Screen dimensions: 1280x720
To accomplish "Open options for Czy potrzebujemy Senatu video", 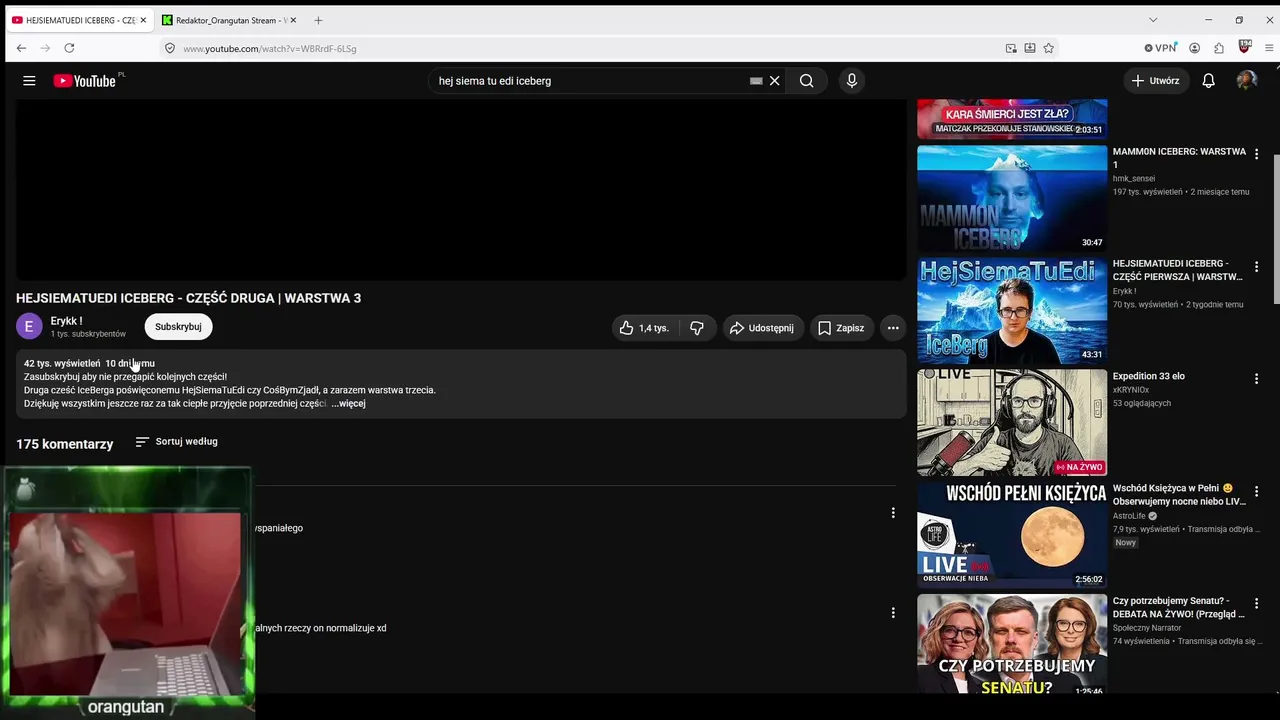I will pyautogui.click(x=1257, y=604).
